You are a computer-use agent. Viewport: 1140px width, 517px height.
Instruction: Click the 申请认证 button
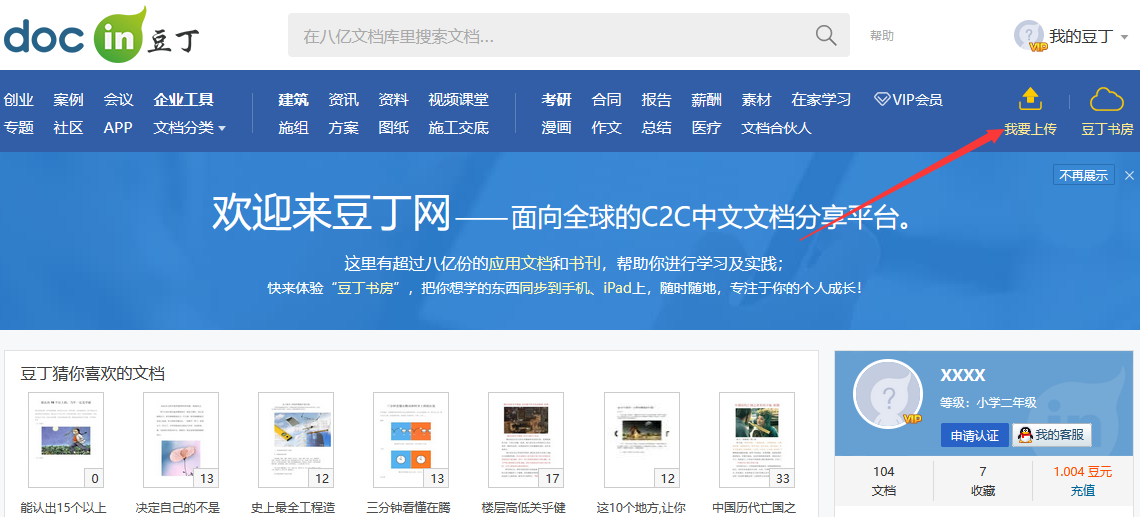974,436
